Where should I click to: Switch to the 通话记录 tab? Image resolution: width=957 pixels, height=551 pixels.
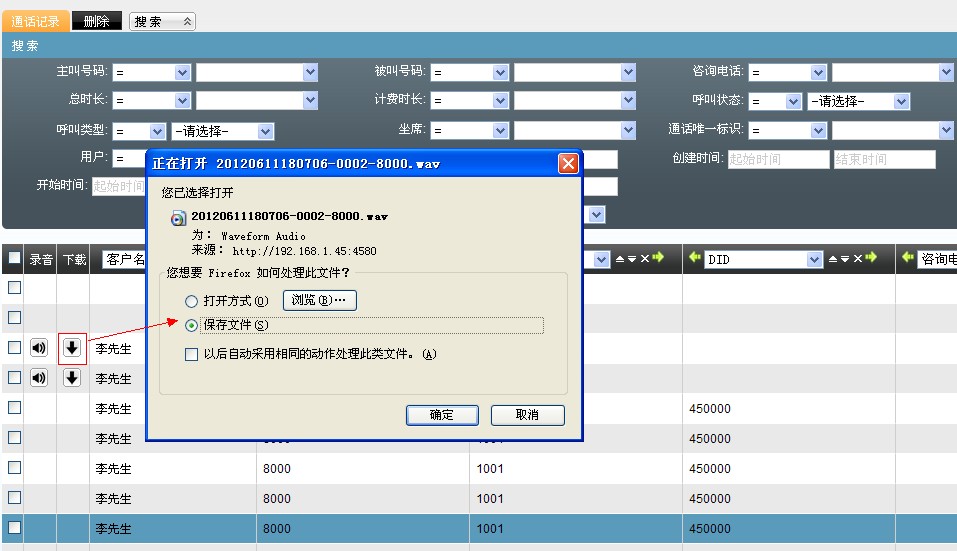click(36, 21)
